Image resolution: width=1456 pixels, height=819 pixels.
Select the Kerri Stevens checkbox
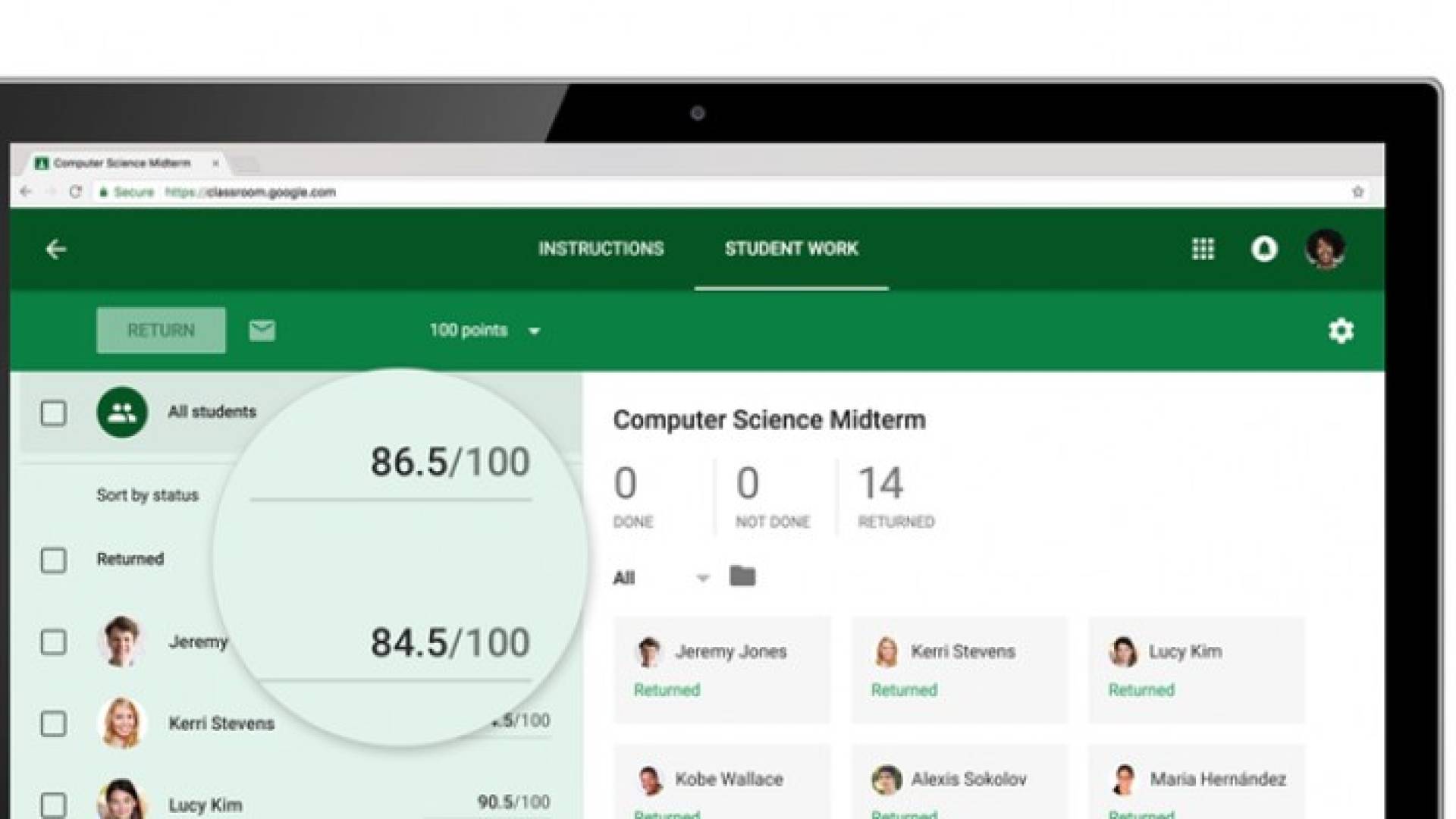click(53, 723)
